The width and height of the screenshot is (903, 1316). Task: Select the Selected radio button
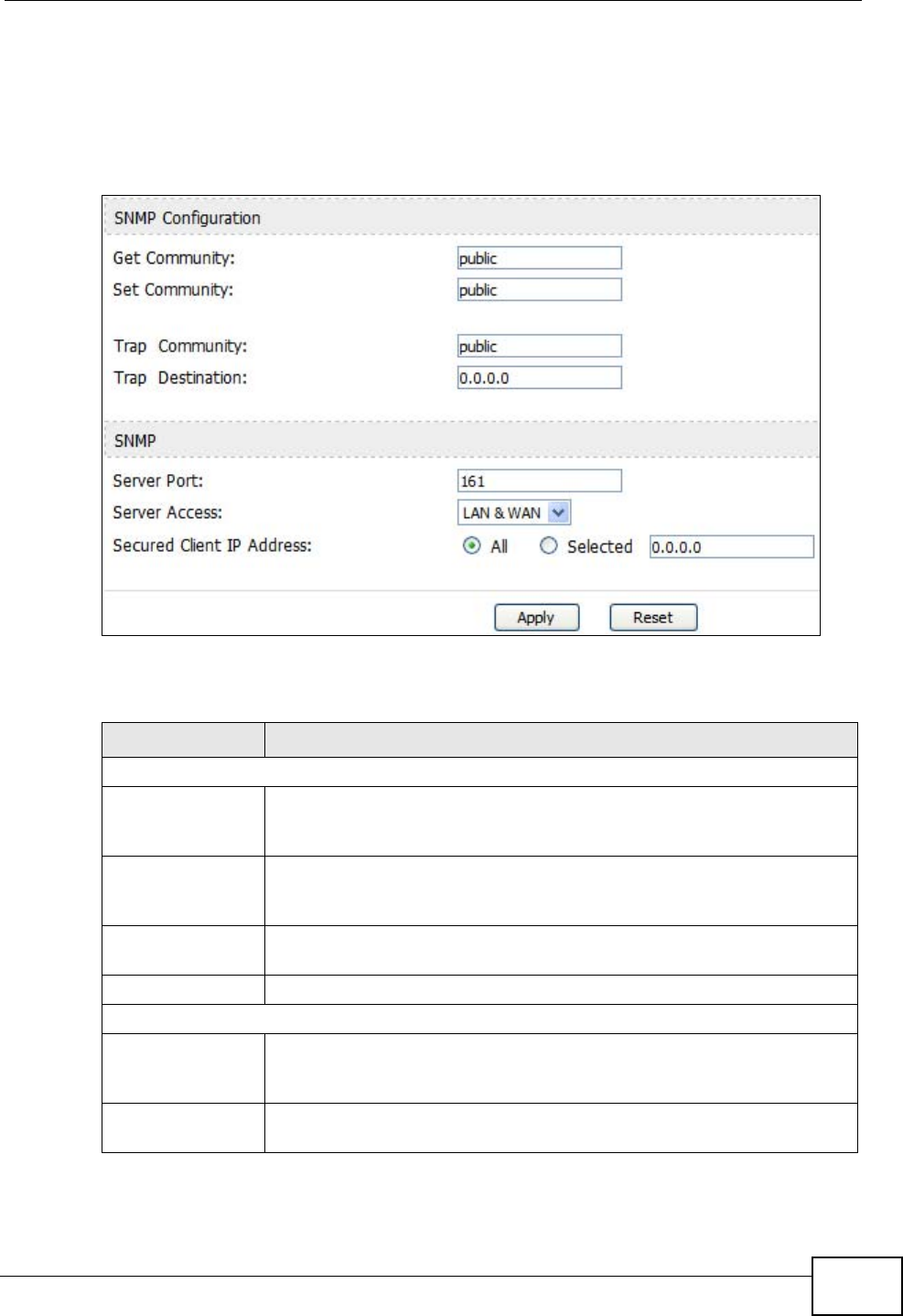[549, 546]
